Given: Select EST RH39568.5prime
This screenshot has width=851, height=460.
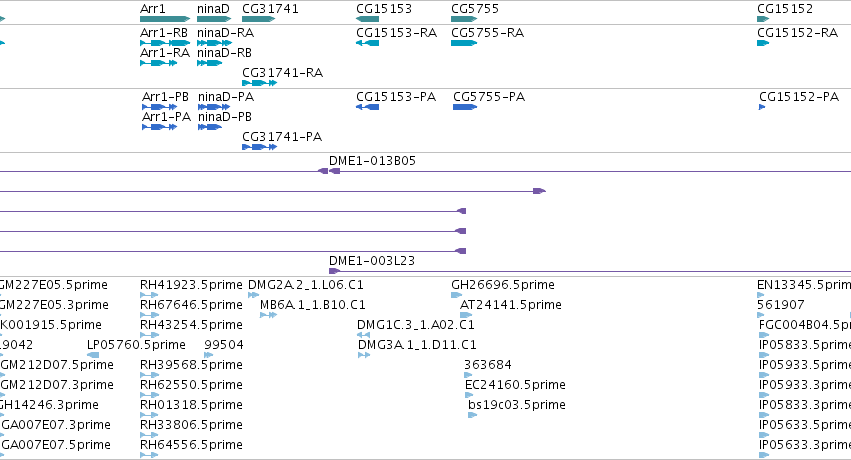Looking at the screenshot, I should coord(191,365).
